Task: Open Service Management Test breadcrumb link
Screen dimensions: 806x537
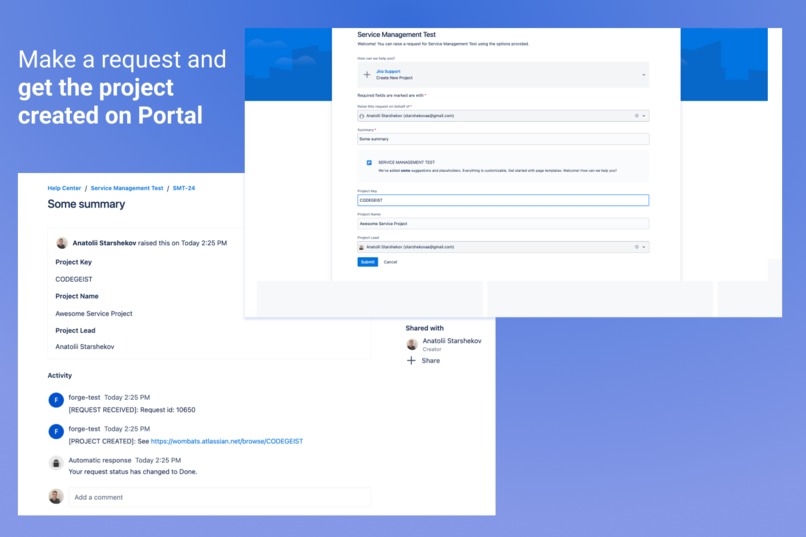Action: pyautogui.click(x=127, y=188)
